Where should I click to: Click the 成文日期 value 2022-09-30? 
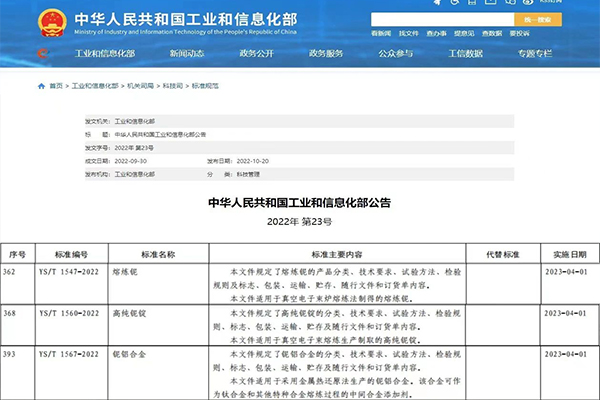130,161
